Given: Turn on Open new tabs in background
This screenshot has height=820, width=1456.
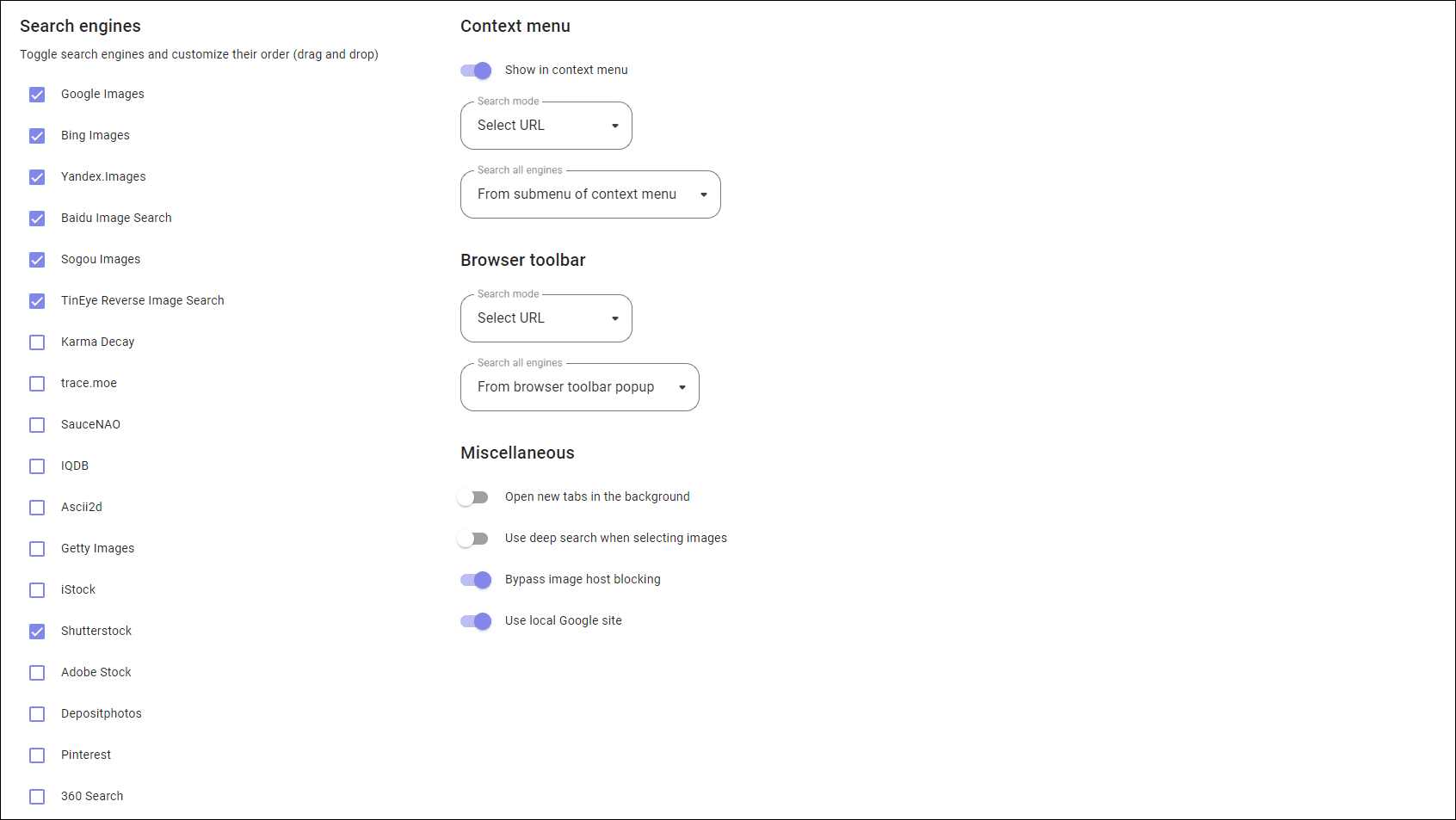Looking at the screenshot, I should coord(473,497).
